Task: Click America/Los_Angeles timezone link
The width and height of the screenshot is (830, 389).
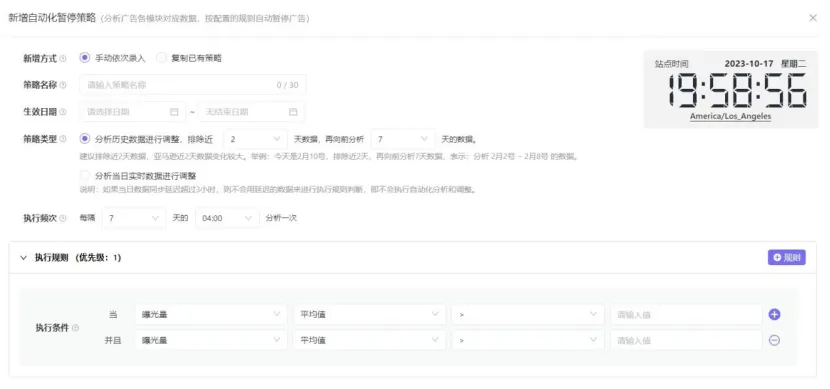Action: click(x=730, y=116)
